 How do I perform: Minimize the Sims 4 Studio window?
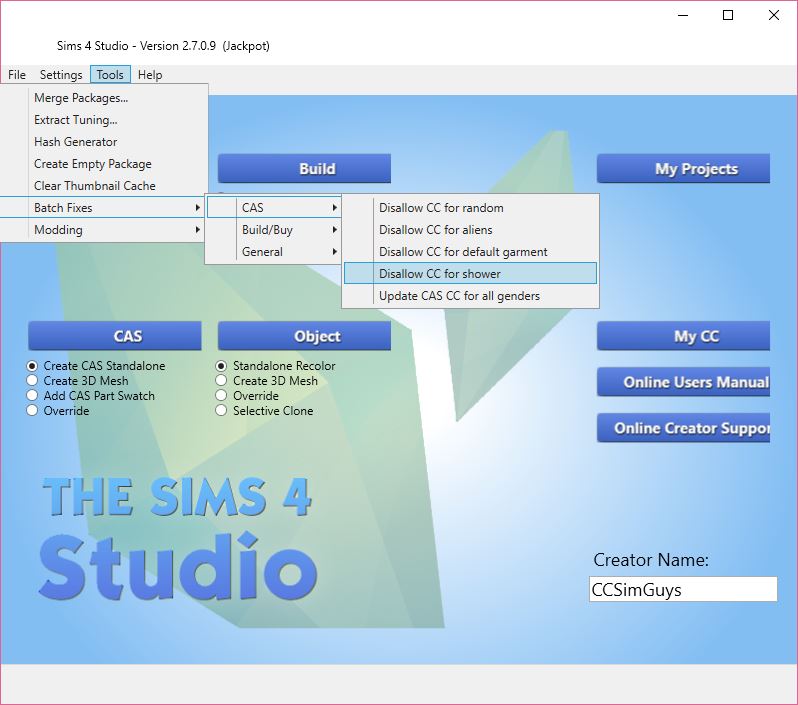pyautogui.click(x=683, y=15)
